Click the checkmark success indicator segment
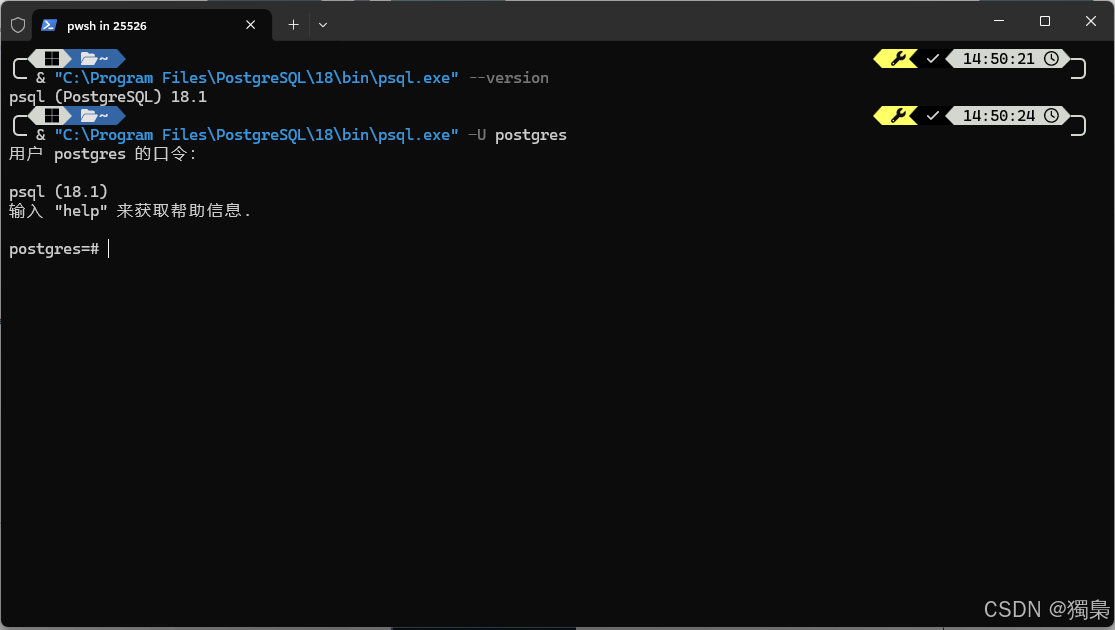1115x630 pixels. coord(933,58)
